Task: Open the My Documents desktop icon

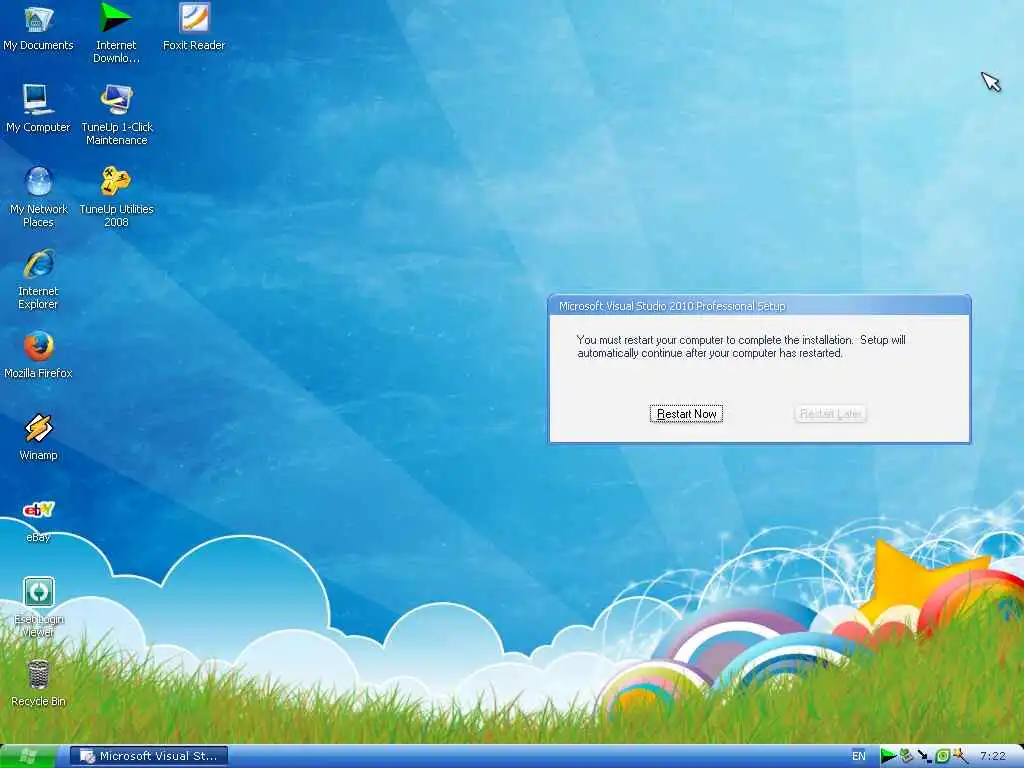Action: (x=38, y=27)
